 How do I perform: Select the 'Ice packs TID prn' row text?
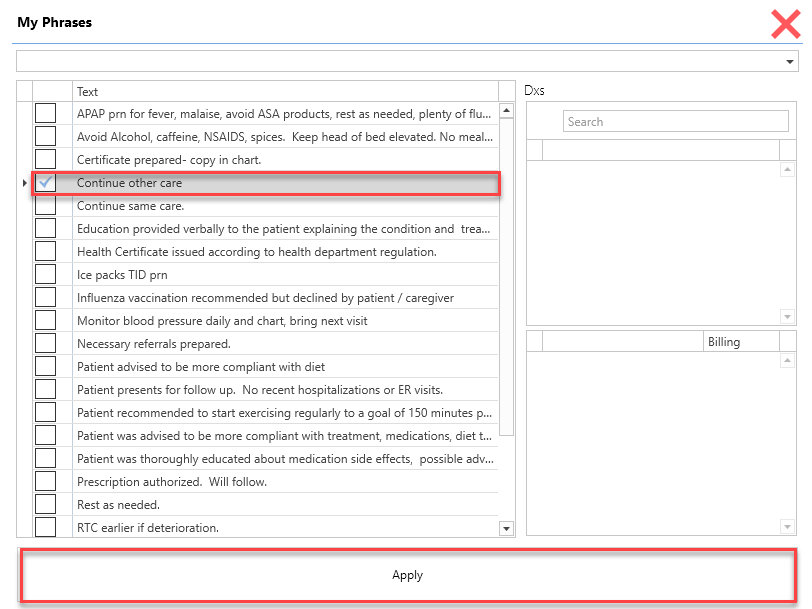click(122, 275)
